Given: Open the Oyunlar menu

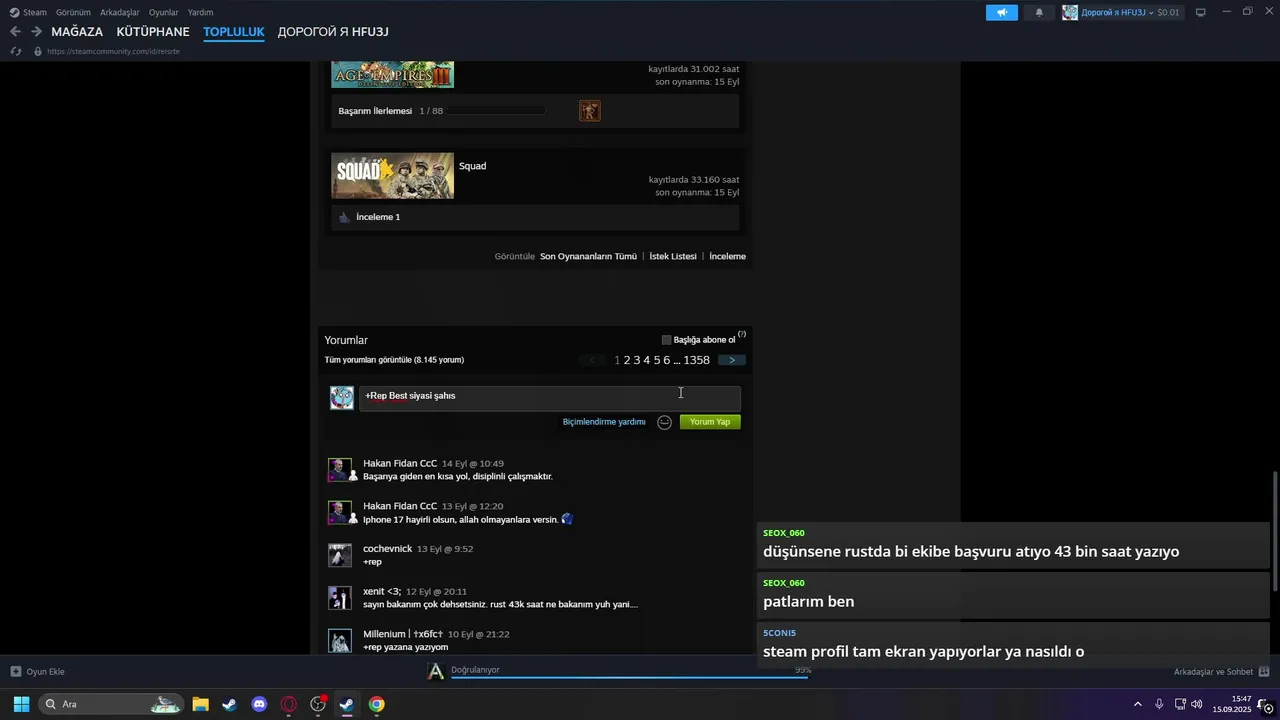Looking at the screenshot, I should (164, 12).
